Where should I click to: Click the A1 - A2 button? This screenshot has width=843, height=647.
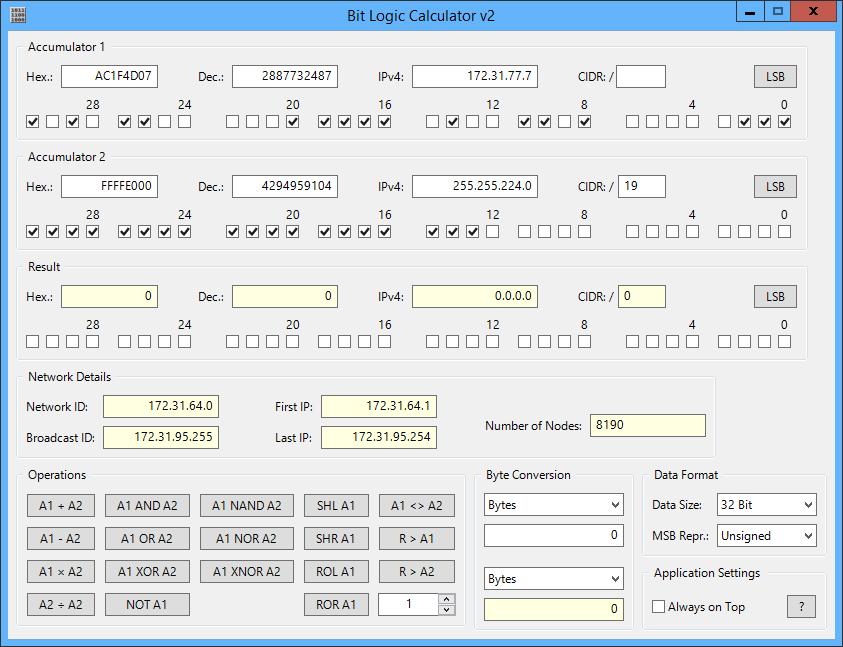61,538
